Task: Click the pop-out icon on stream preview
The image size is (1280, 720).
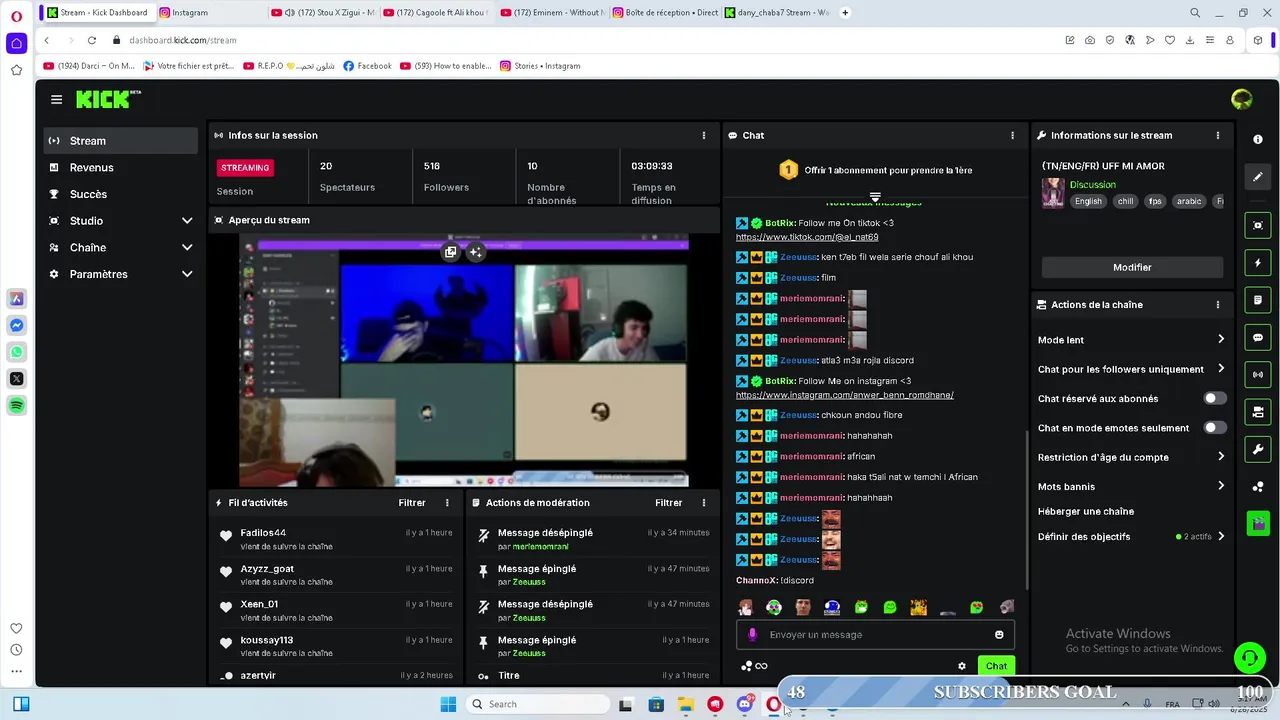Action: coord(451,252)
